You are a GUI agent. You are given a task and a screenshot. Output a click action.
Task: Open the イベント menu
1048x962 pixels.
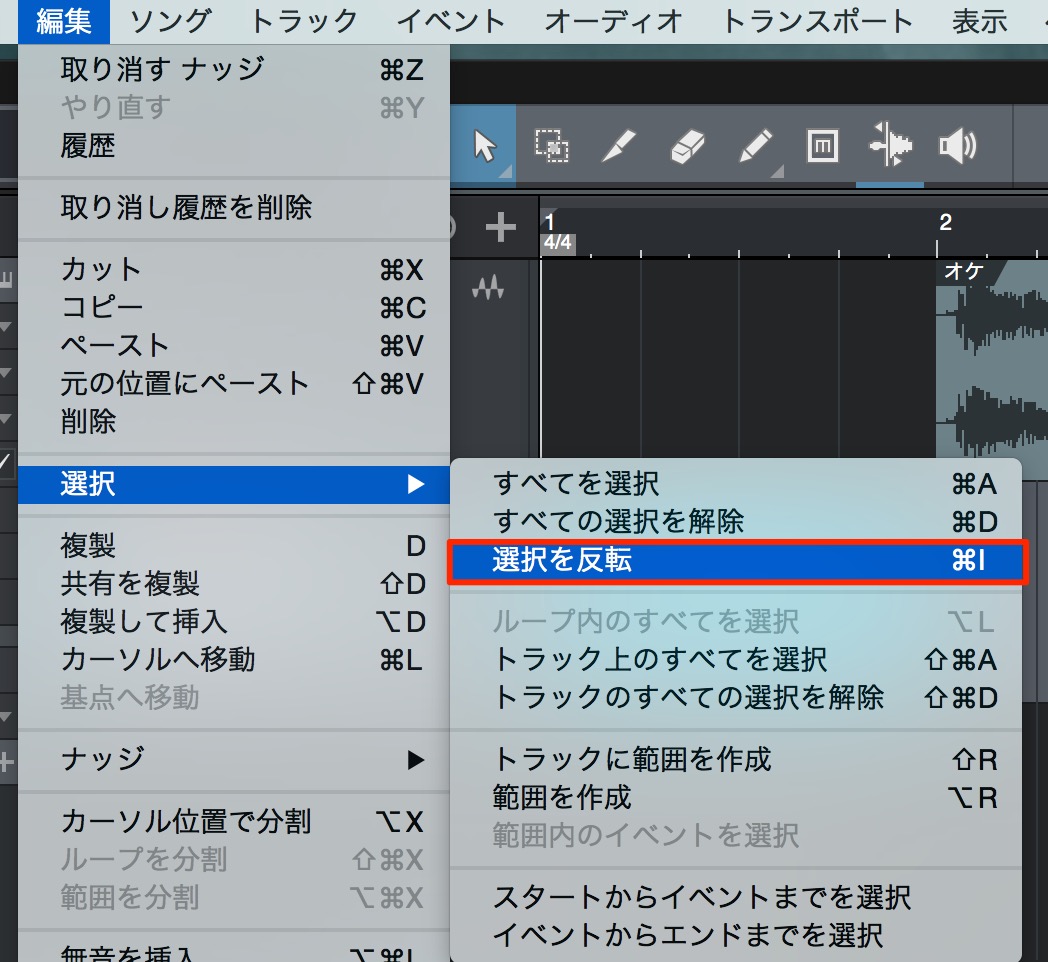point(451,21)
